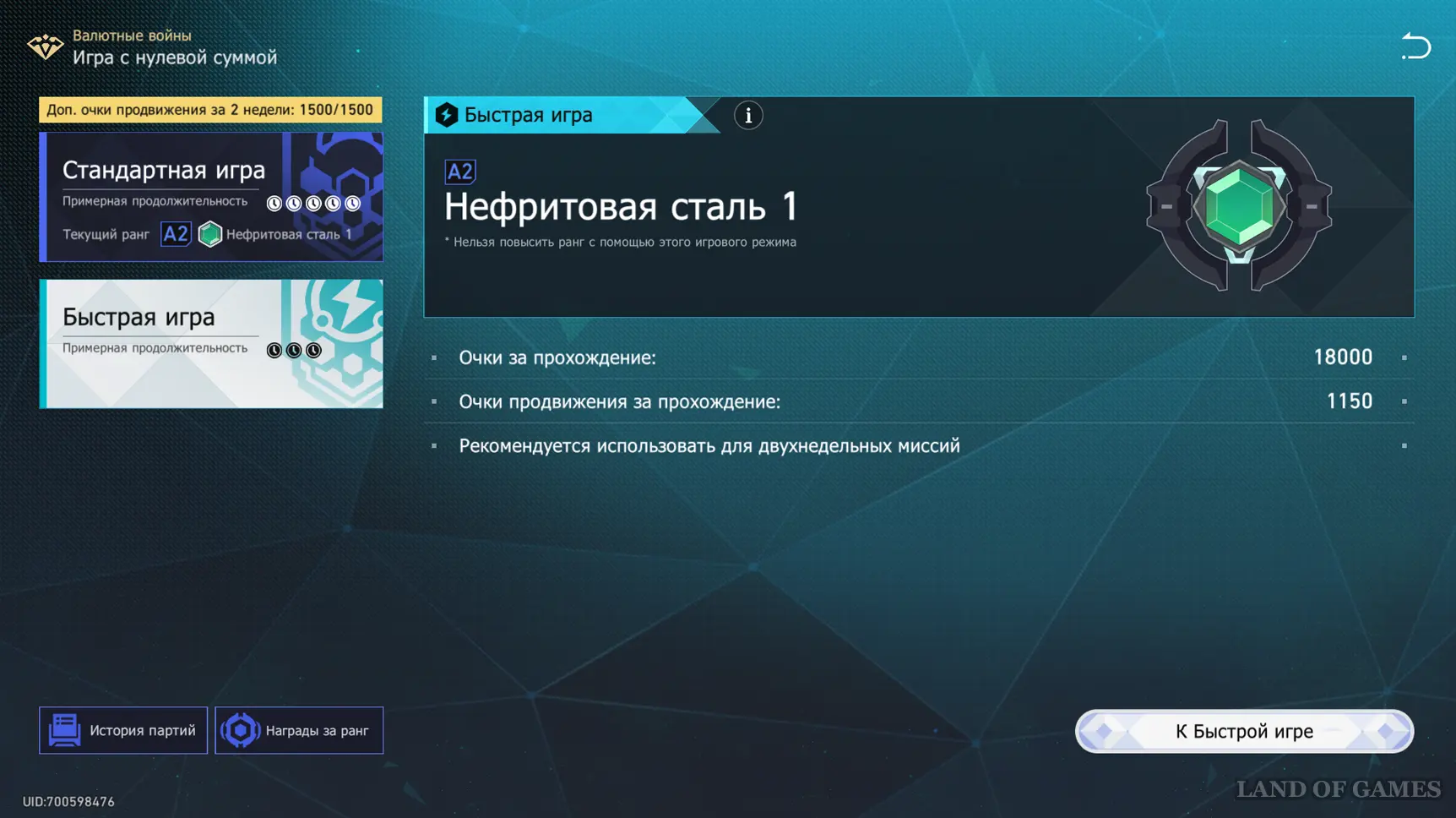
Task: Click the Рекомендуется использовать для двухнедельных миссий row
Action: tap(918, 445)
